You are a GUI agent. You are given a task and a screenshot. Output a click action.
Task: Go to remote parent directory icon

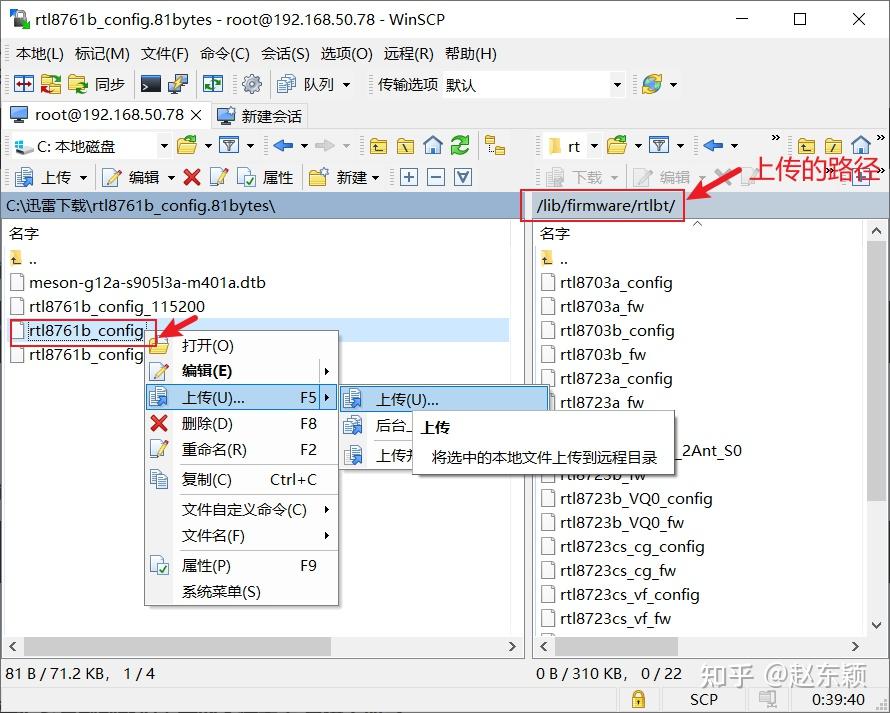tap(806, 146)
